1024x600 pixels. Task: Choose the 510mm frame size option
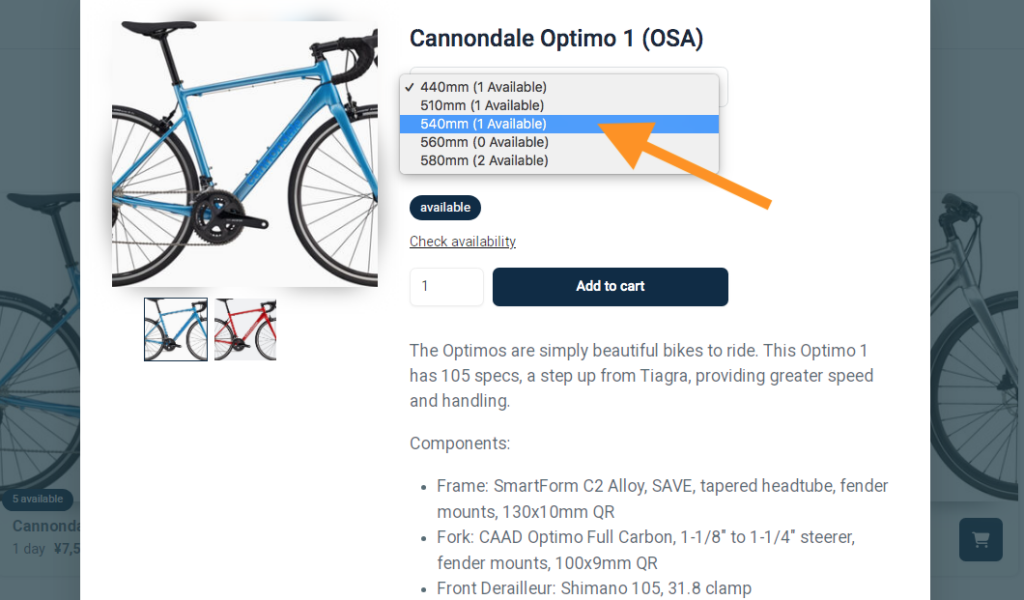click(482, 105)
